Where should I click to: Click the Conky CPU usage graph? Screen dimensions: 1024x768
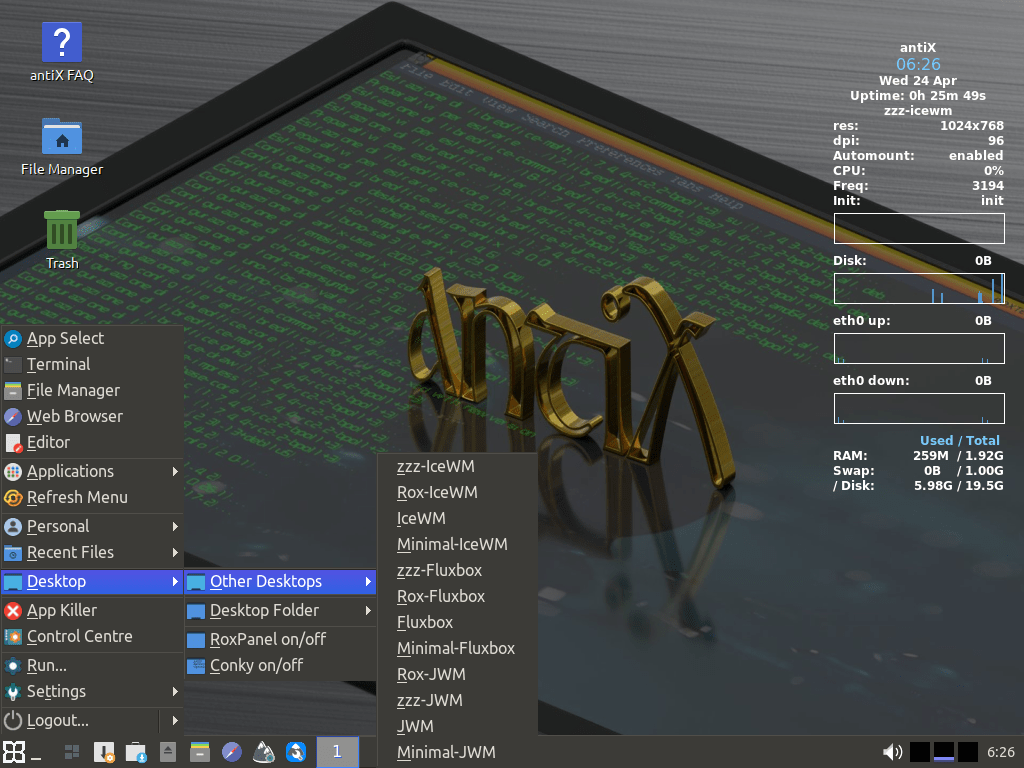919,228
